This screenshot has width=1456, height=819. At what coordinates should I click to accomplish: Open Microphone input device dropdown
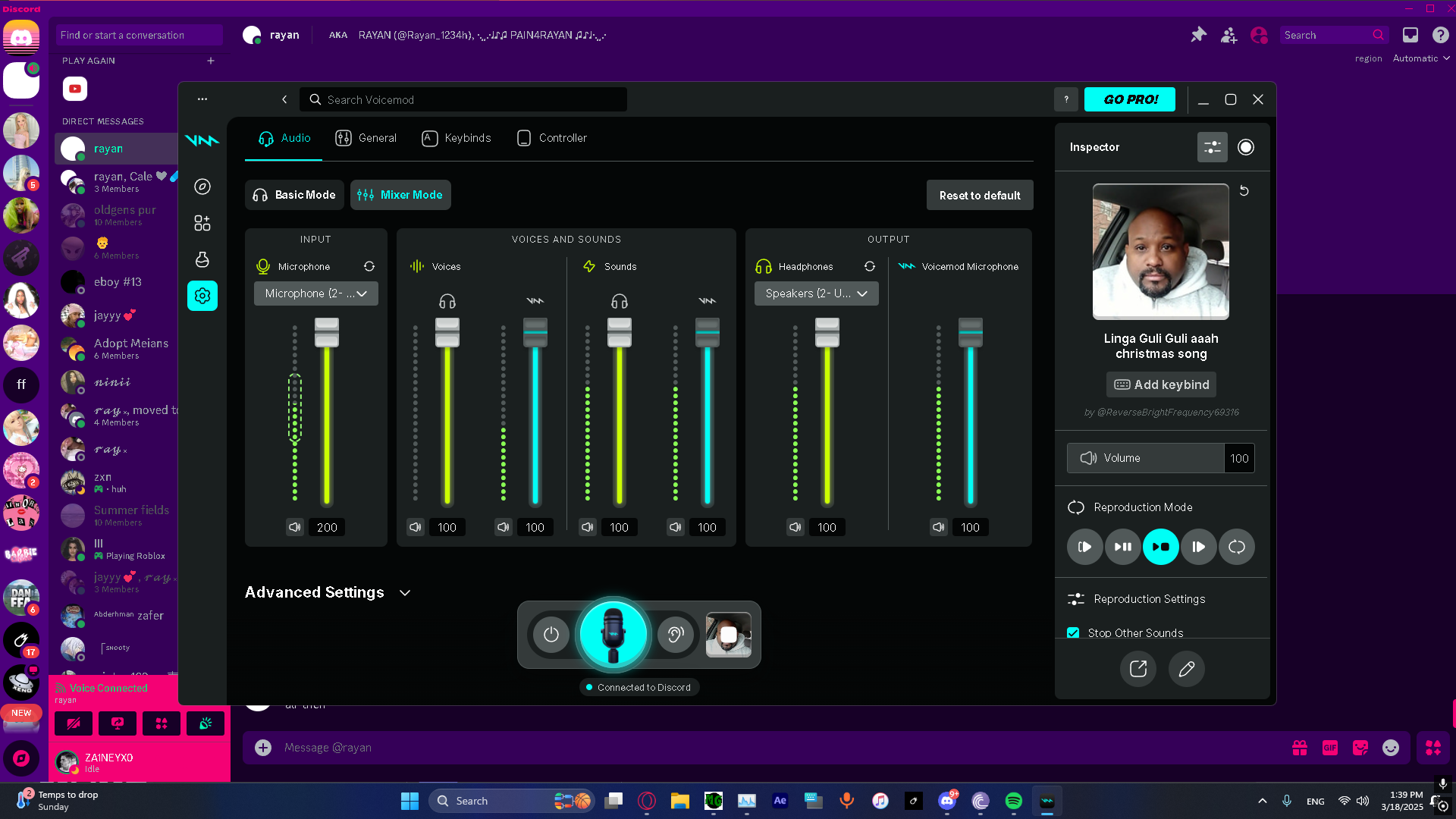315,293
